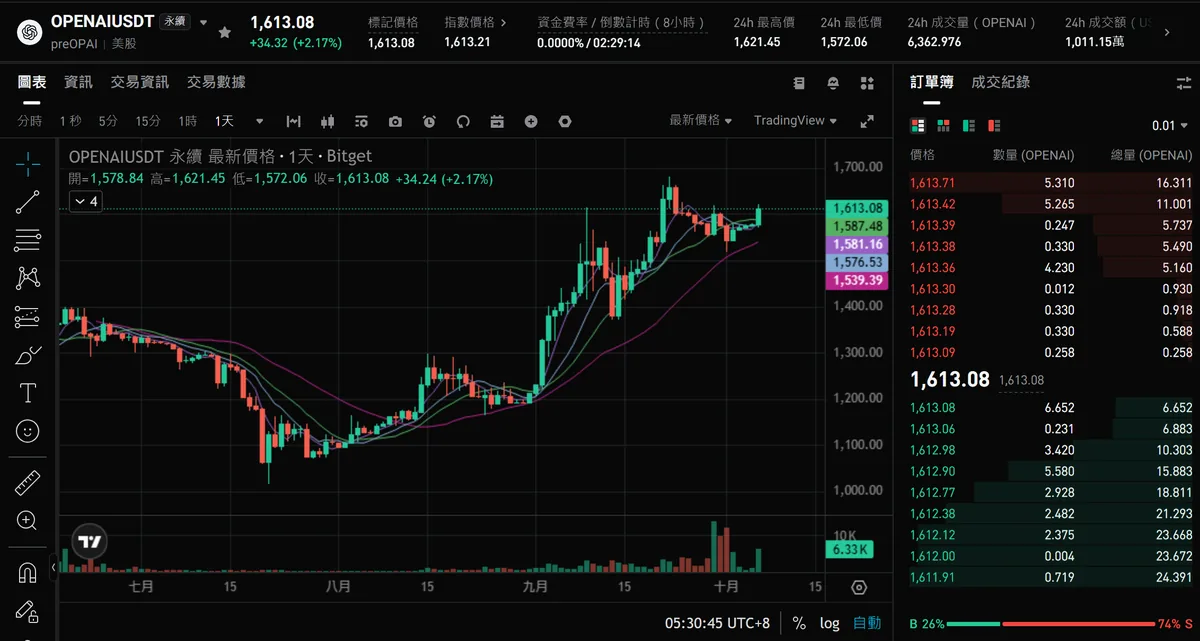The image size is (1200, 641).
Task: Select the 1時 timeframe
Action: (188, 121)
